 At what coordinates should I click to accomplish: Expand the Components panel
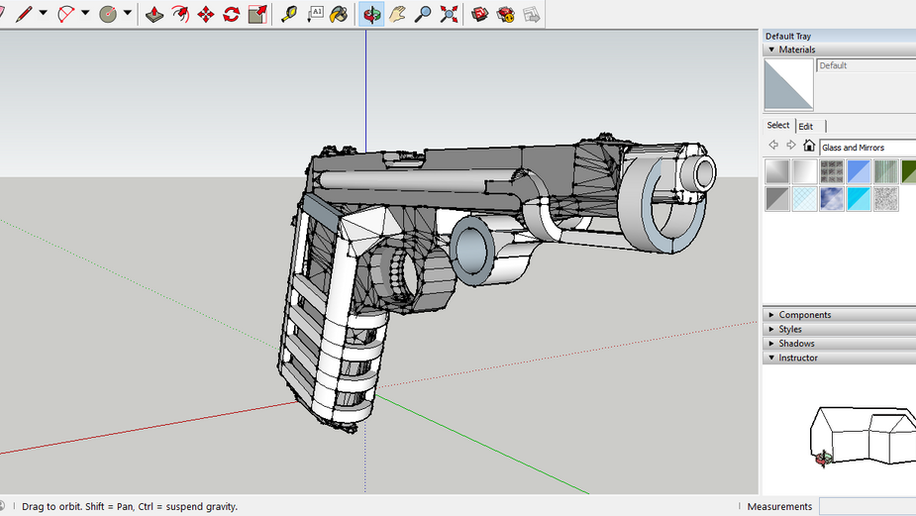pyautogui.click(x=804, y=315)
